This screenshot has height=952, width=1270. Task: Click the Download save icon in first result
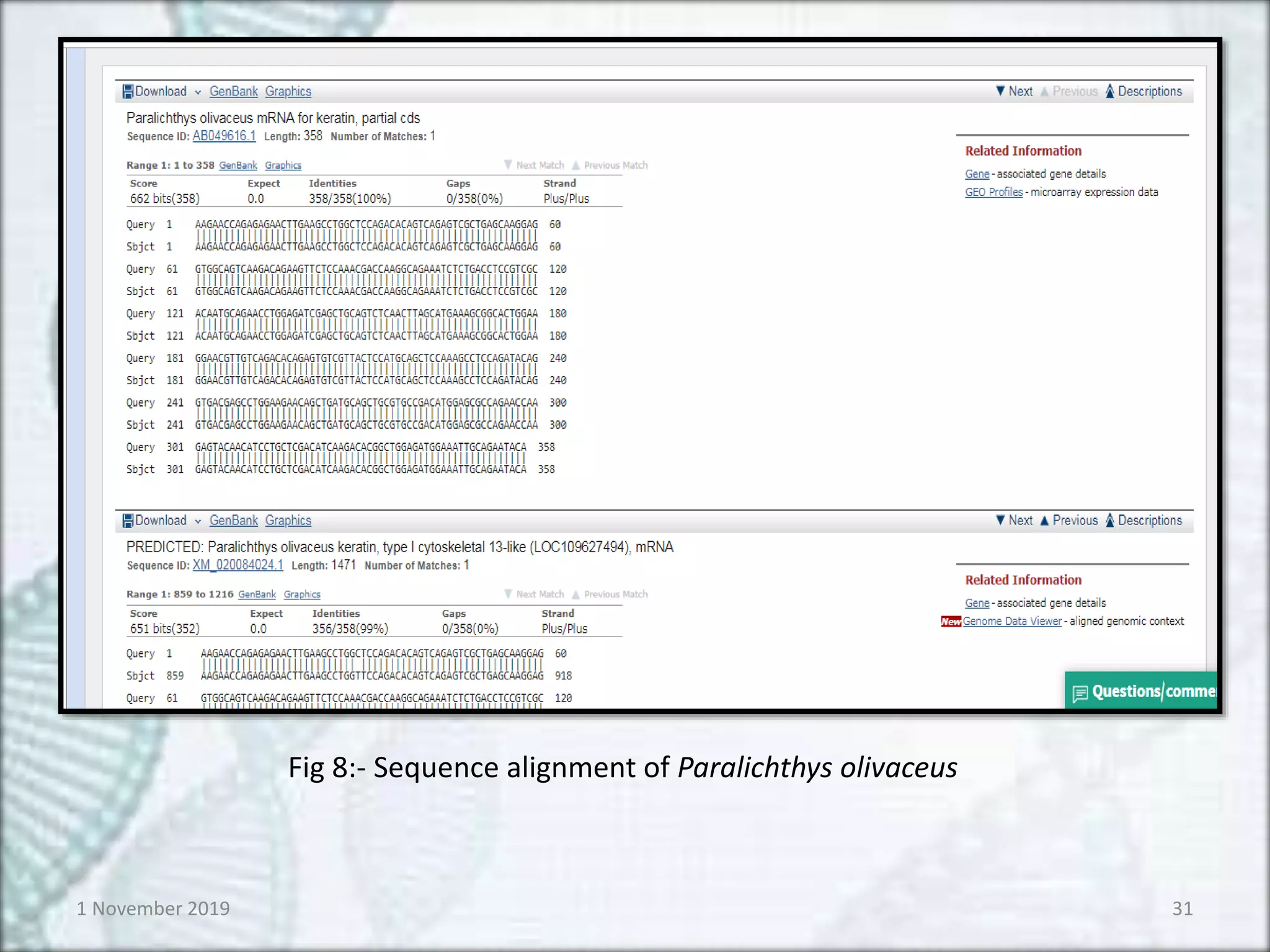pos(128,92)
